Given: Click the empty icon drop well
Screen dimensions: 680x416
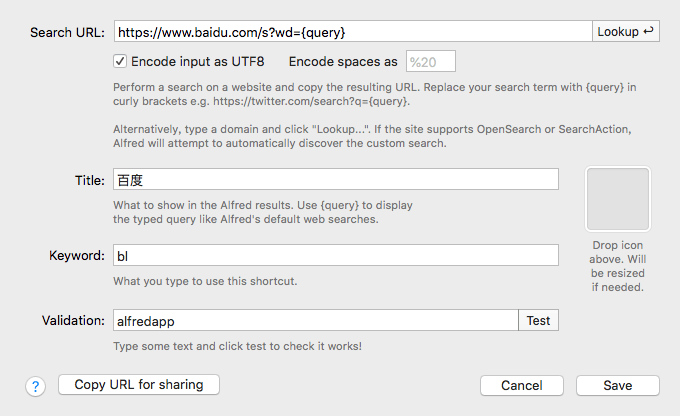Looking at the screenshot, I should pos(618,199).
